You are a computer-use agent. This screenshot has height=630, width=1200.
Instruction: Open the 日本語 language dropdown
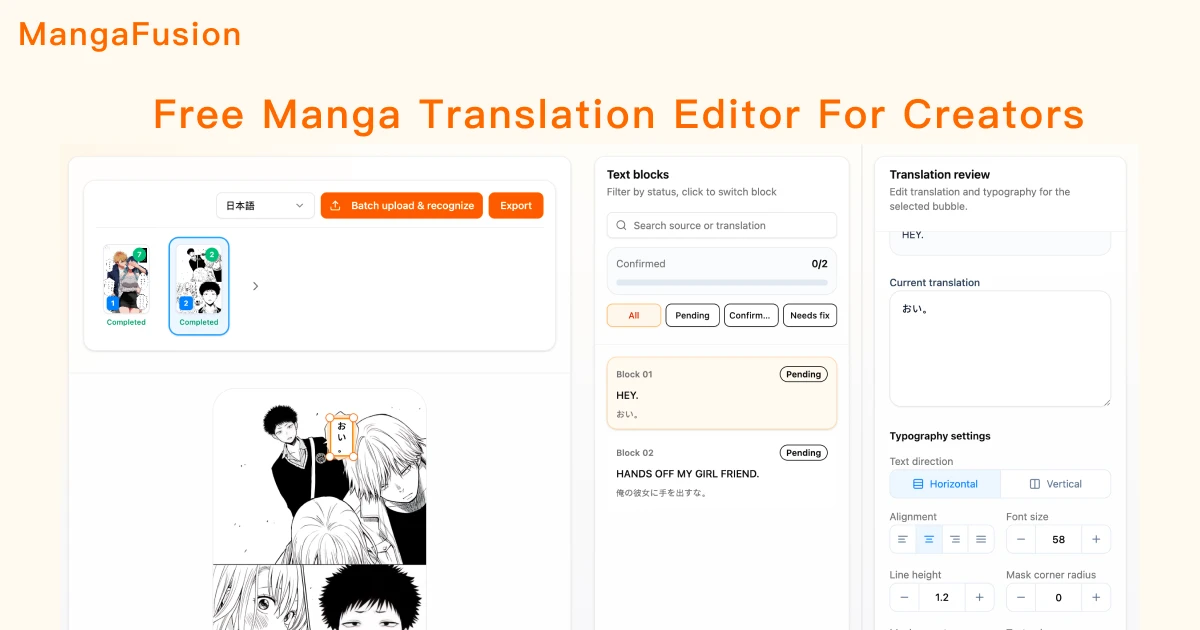266,205
